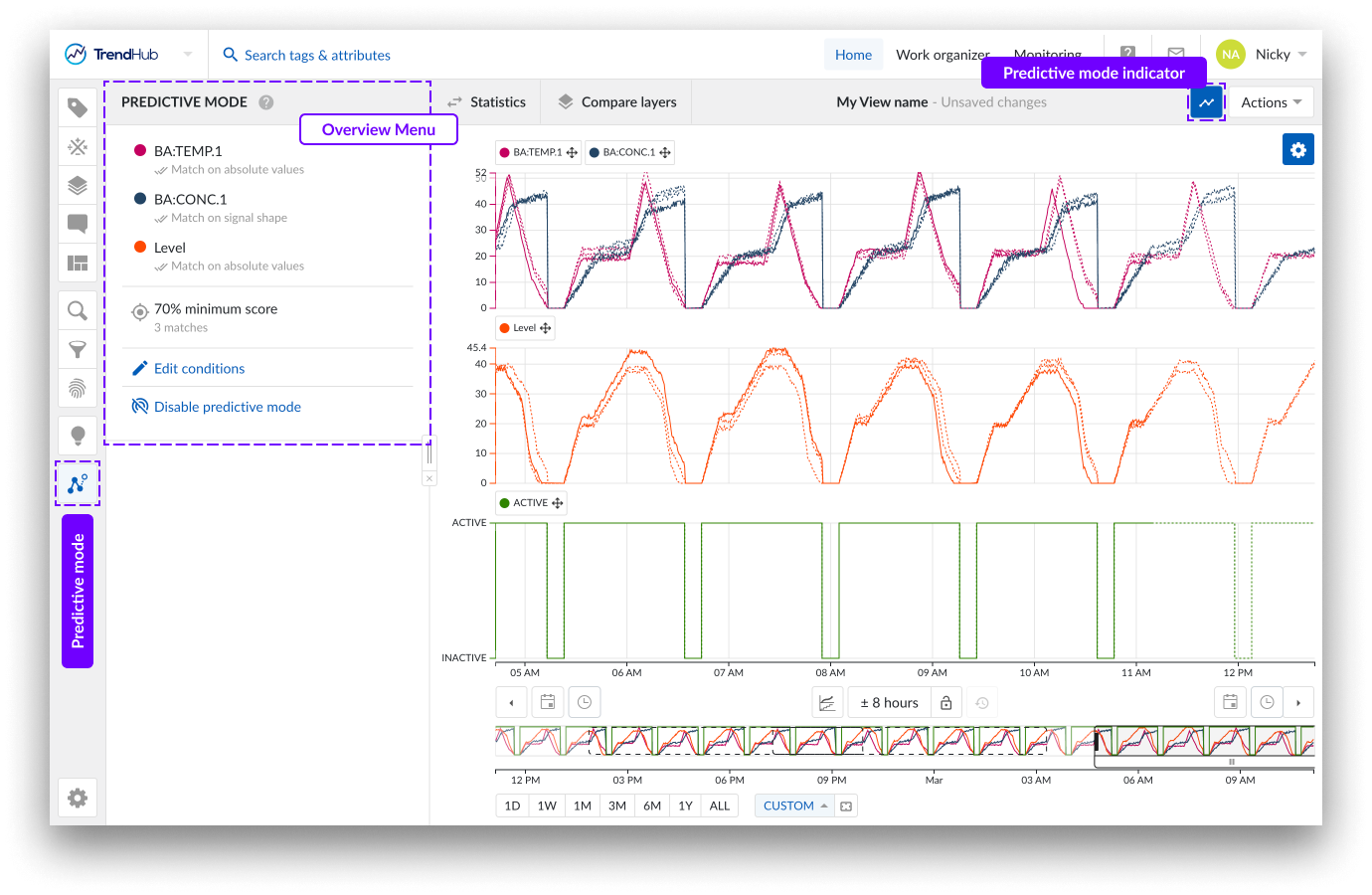Open the filter funnel icon in sidebar
The image size is (1372, 895).
(x=78, y=349)
